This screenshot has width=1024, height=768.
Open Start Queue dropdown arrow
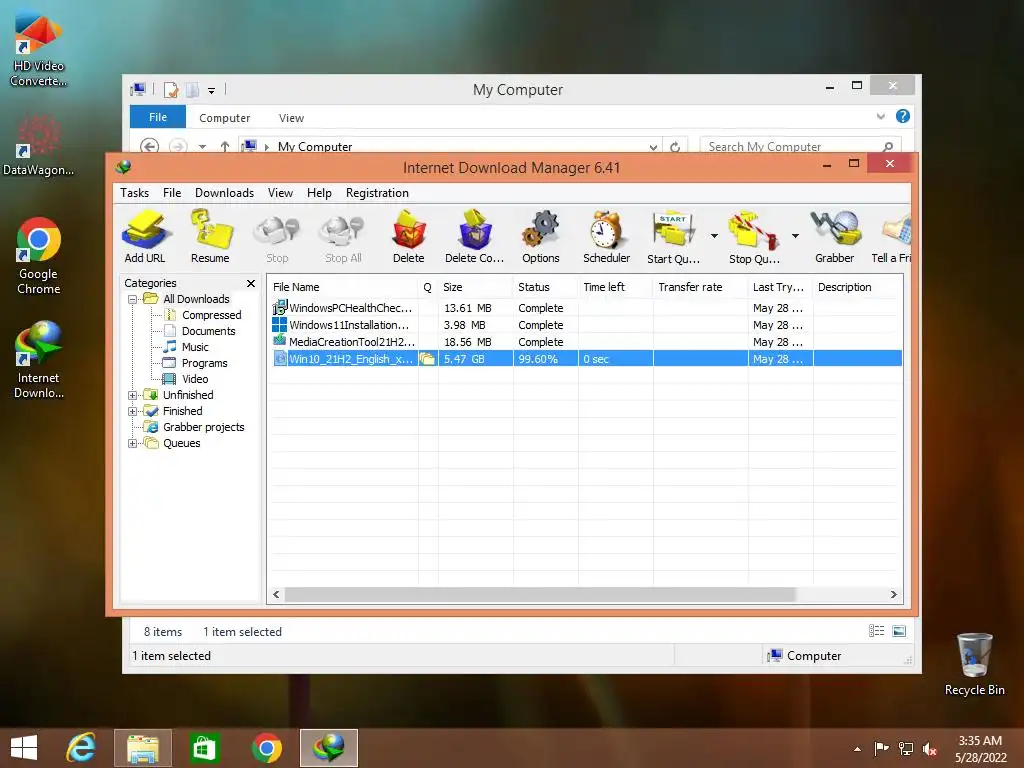pos(714,236)
